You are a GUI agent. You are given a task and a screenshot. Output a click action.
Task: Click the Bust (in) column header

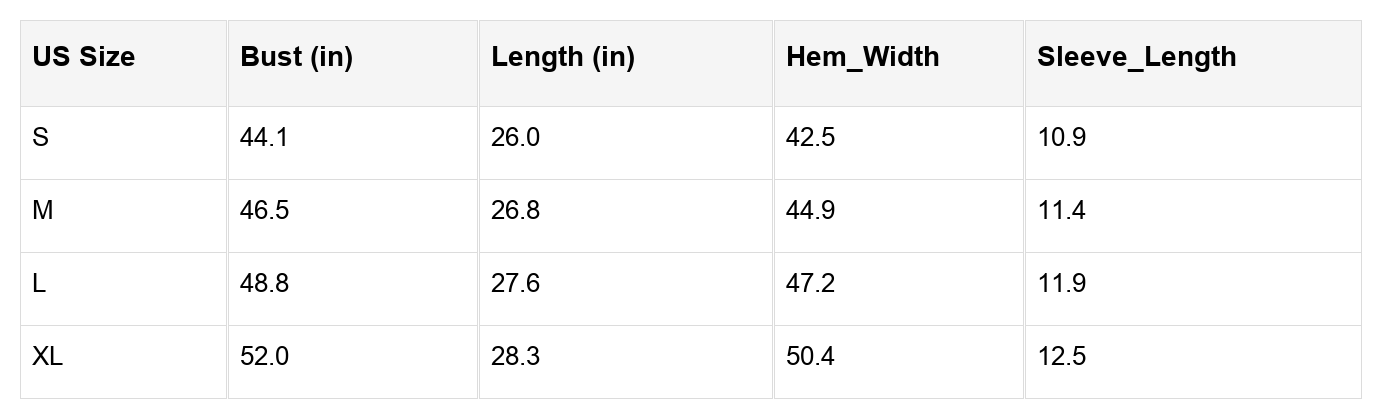tap(296, 57)
